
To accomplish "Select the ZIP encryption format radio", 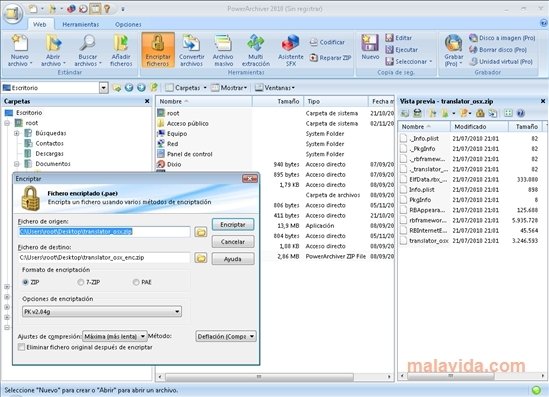I will click(x=25, y=282).
